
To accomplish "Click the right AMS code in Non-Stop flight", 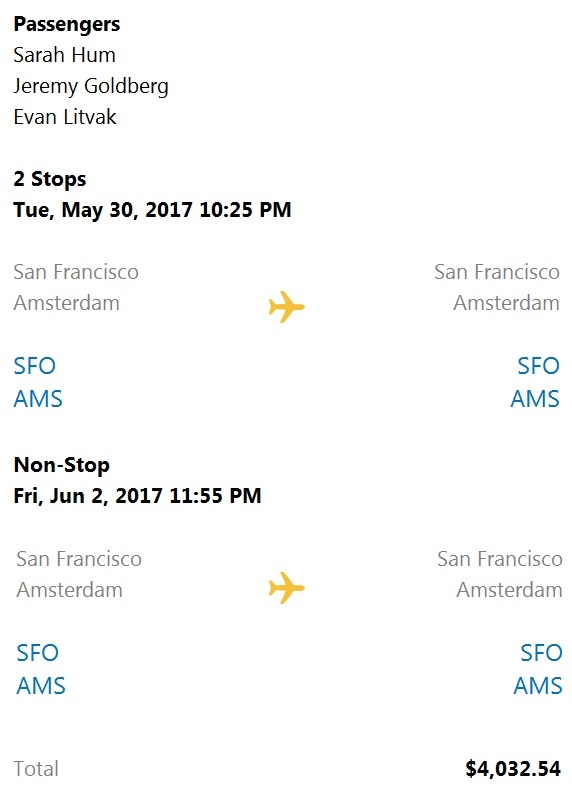I will (x=538, y=686).
